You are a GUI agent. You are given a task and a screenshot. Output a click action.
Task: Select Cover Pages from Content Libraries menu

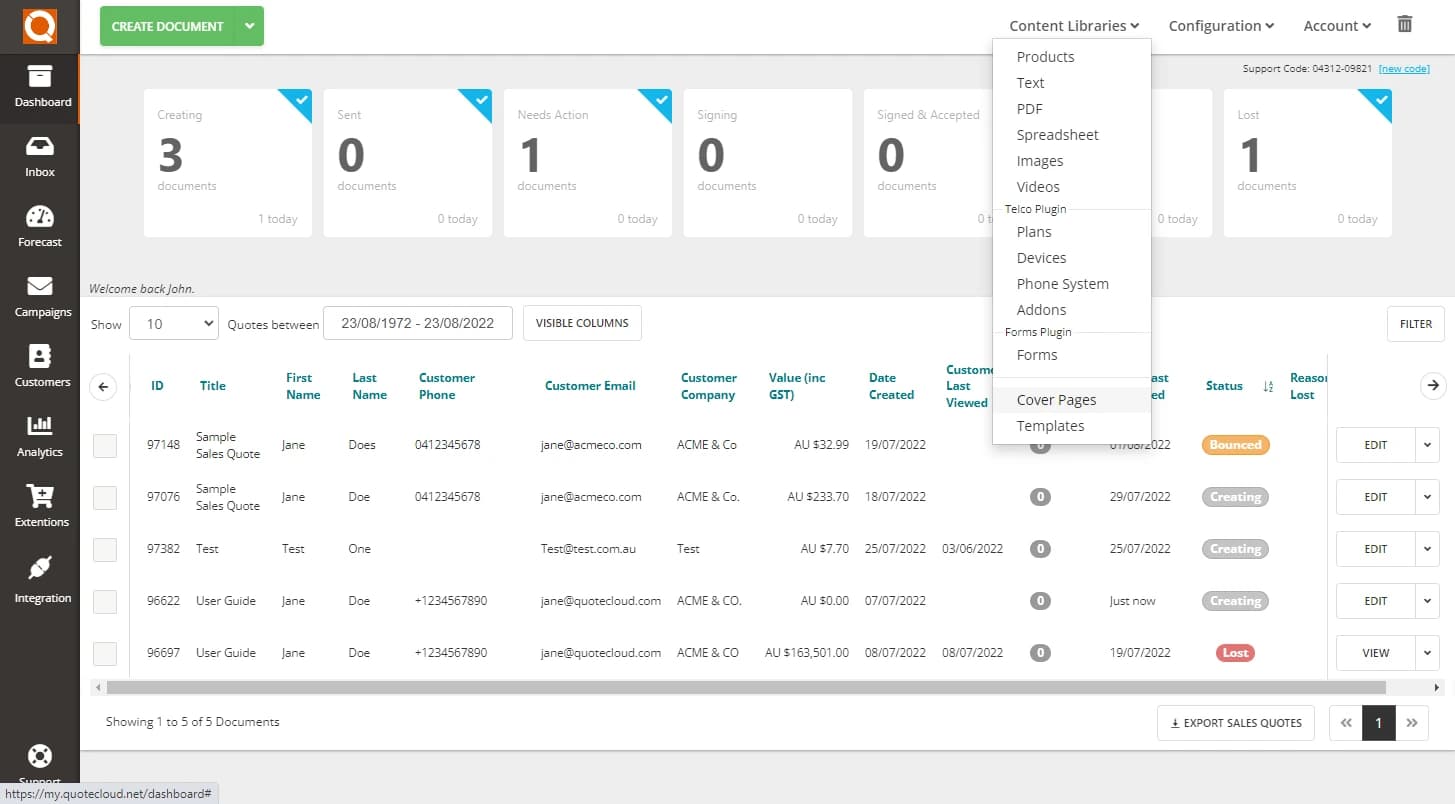tap(1056, 400)
